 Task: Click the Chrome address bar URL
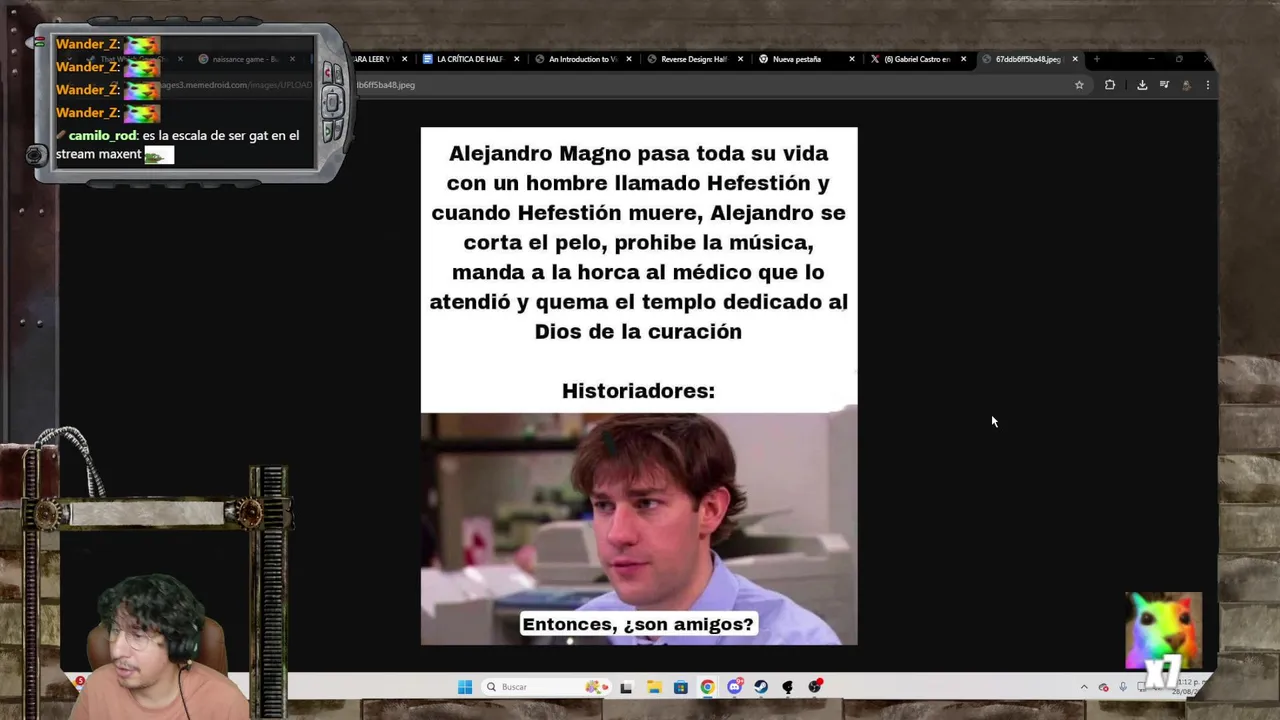(x=385, y=85)
